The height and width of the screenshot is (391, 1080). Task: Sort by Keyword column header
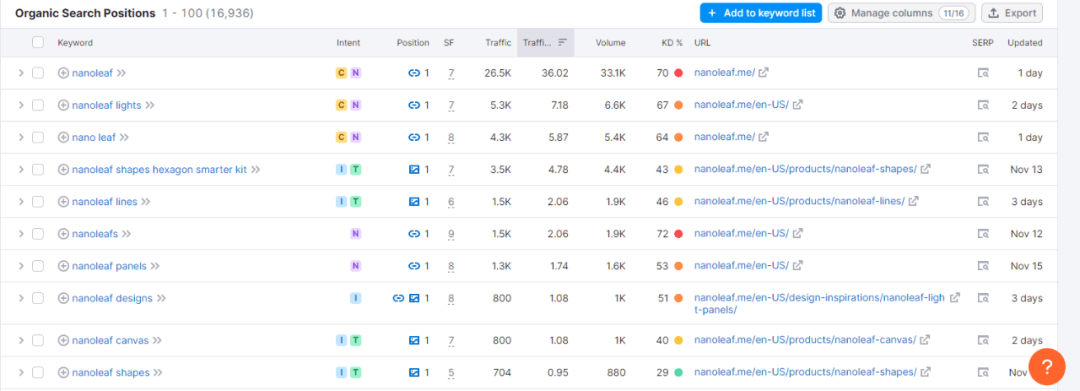coord(75,43)
